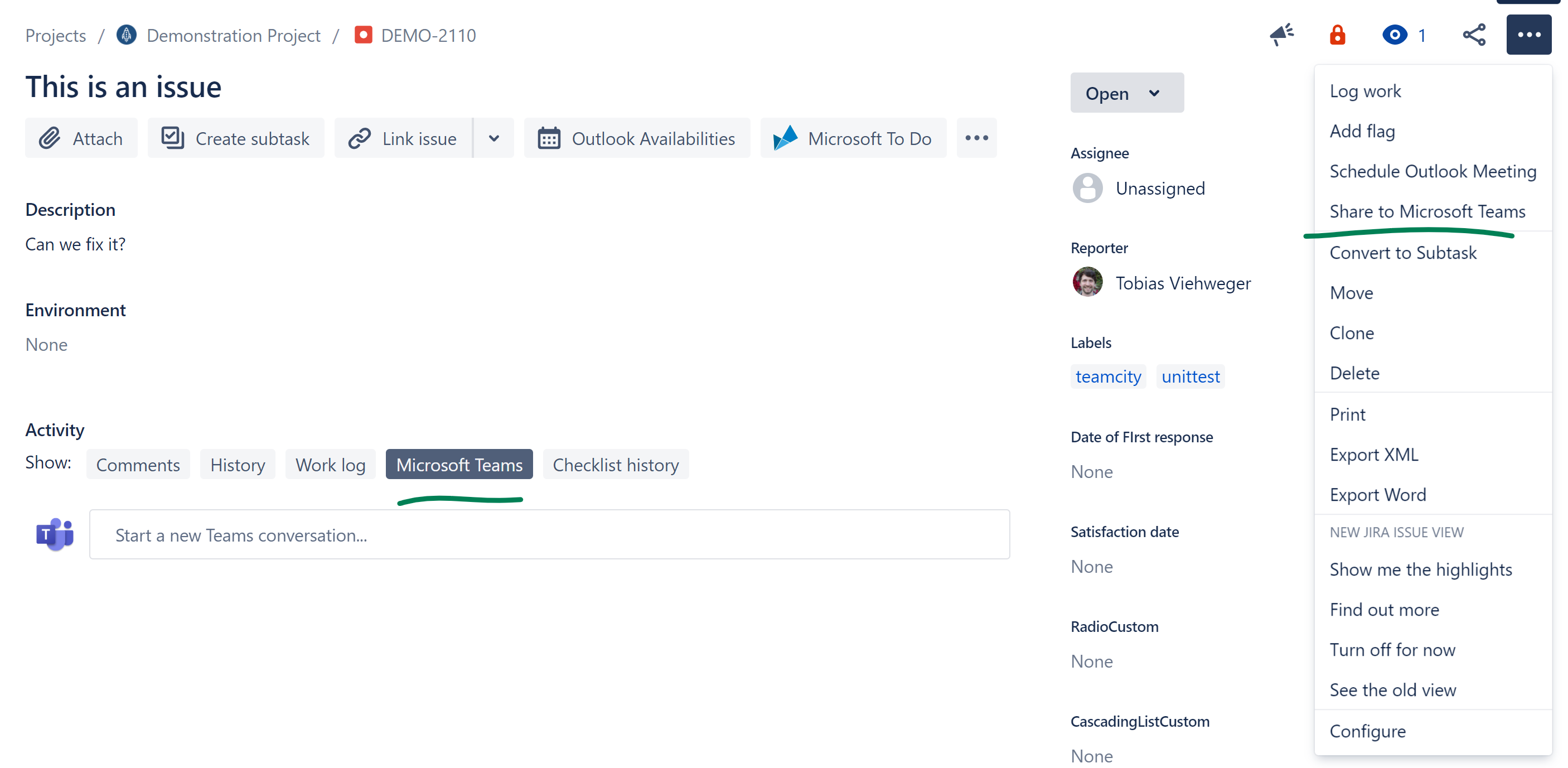Click the Microsoft To Do button
Screen dimensions: 1568x768
(853, 138)
